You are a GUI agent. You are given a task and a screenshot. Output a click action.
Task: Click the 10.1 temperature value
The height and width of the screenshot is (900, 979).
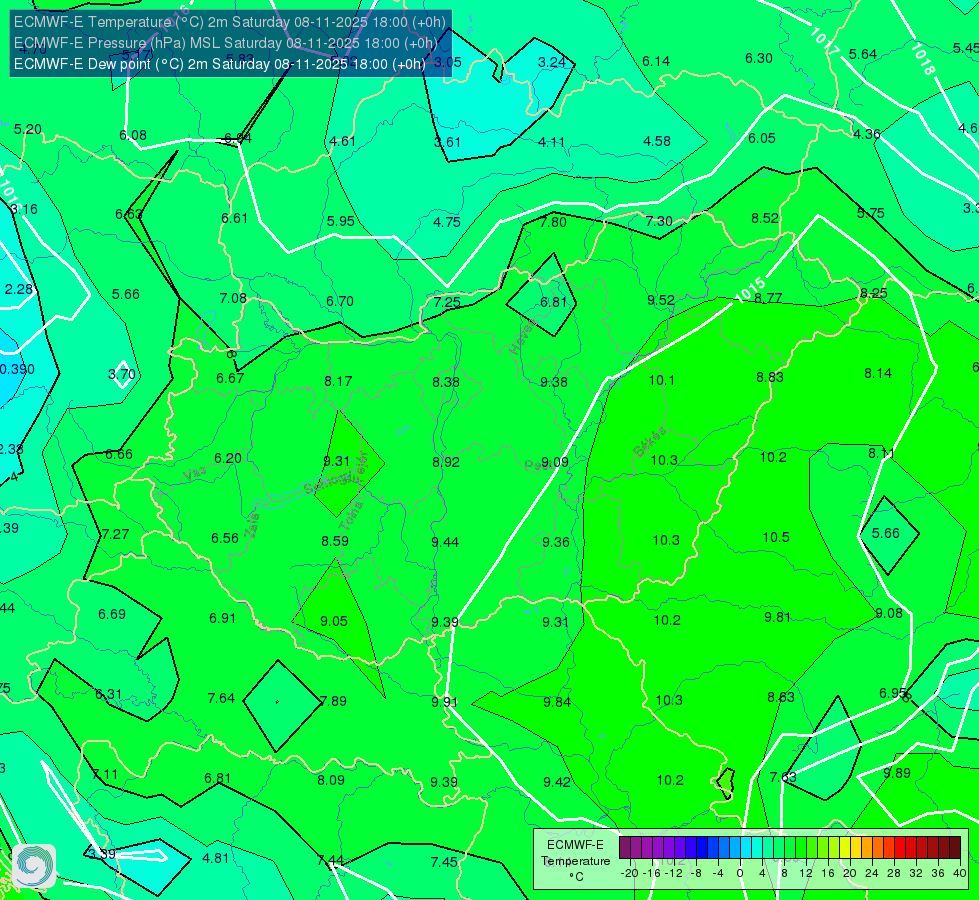[661, 380]
